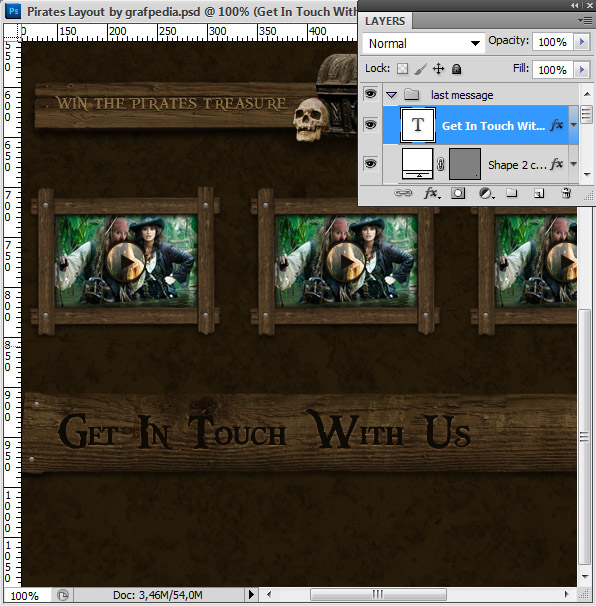Viewport: 596px width, 606px height.
Task: Add a layer mask
Action: tap(458, 193)
